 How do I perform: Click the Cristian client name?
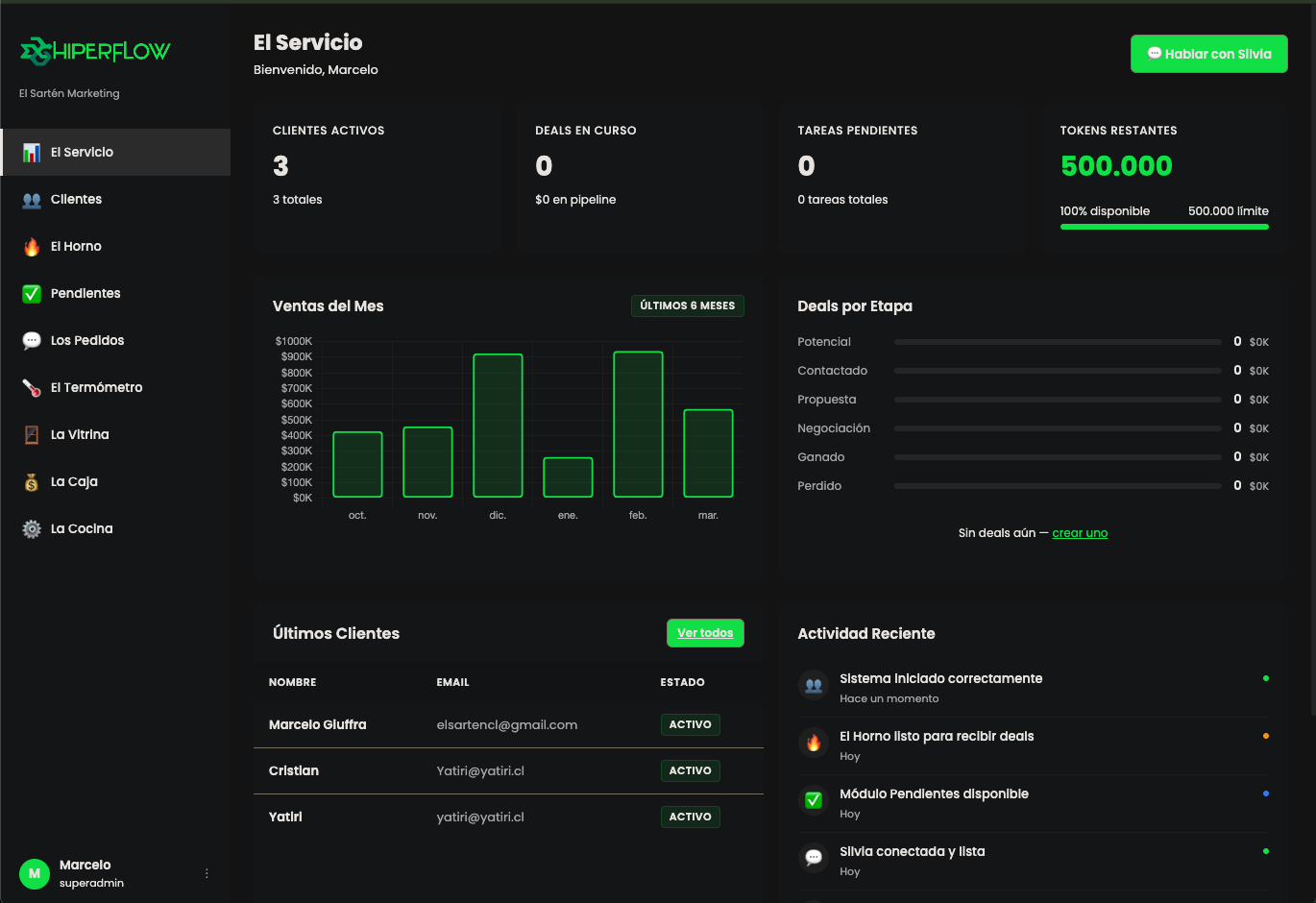click(x=294, y=771)
